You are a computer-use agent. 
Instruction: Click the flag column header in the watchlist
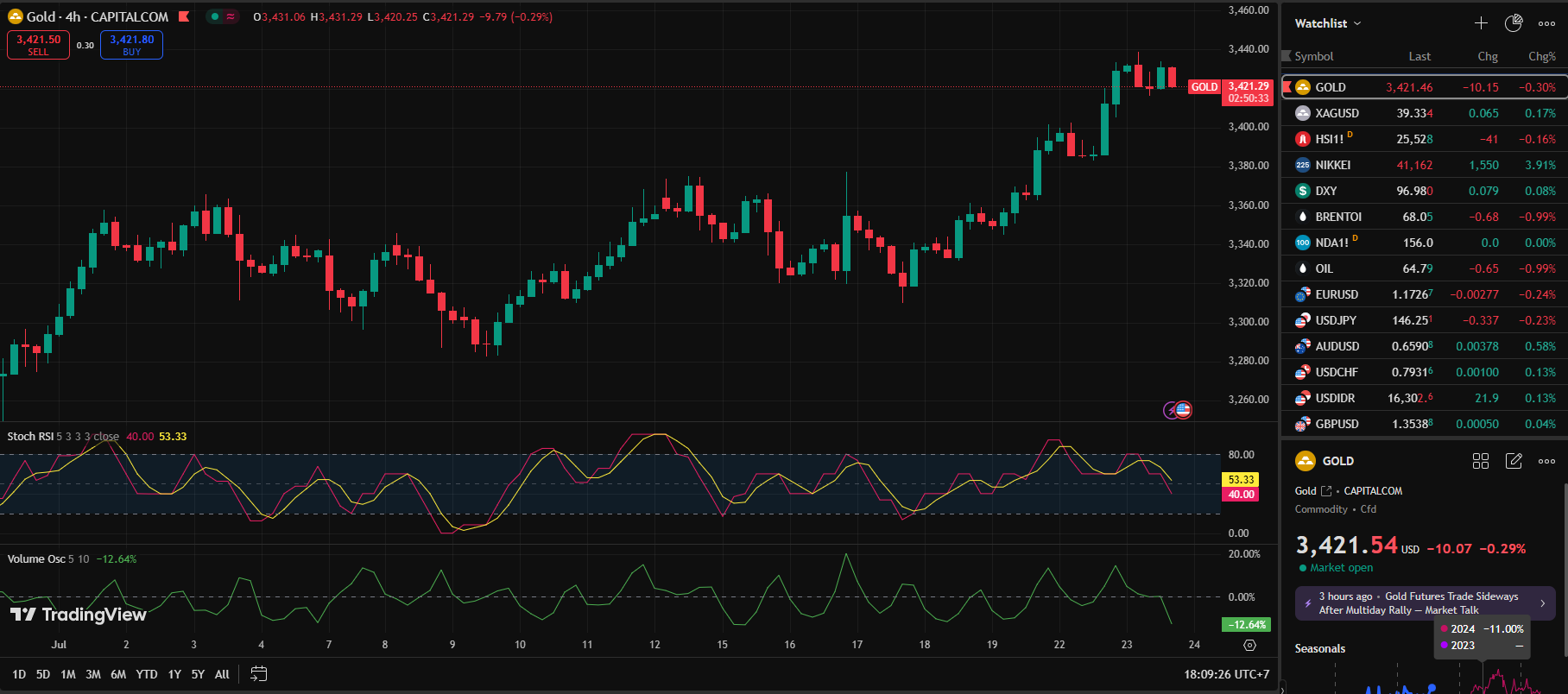click(1287, 56)
